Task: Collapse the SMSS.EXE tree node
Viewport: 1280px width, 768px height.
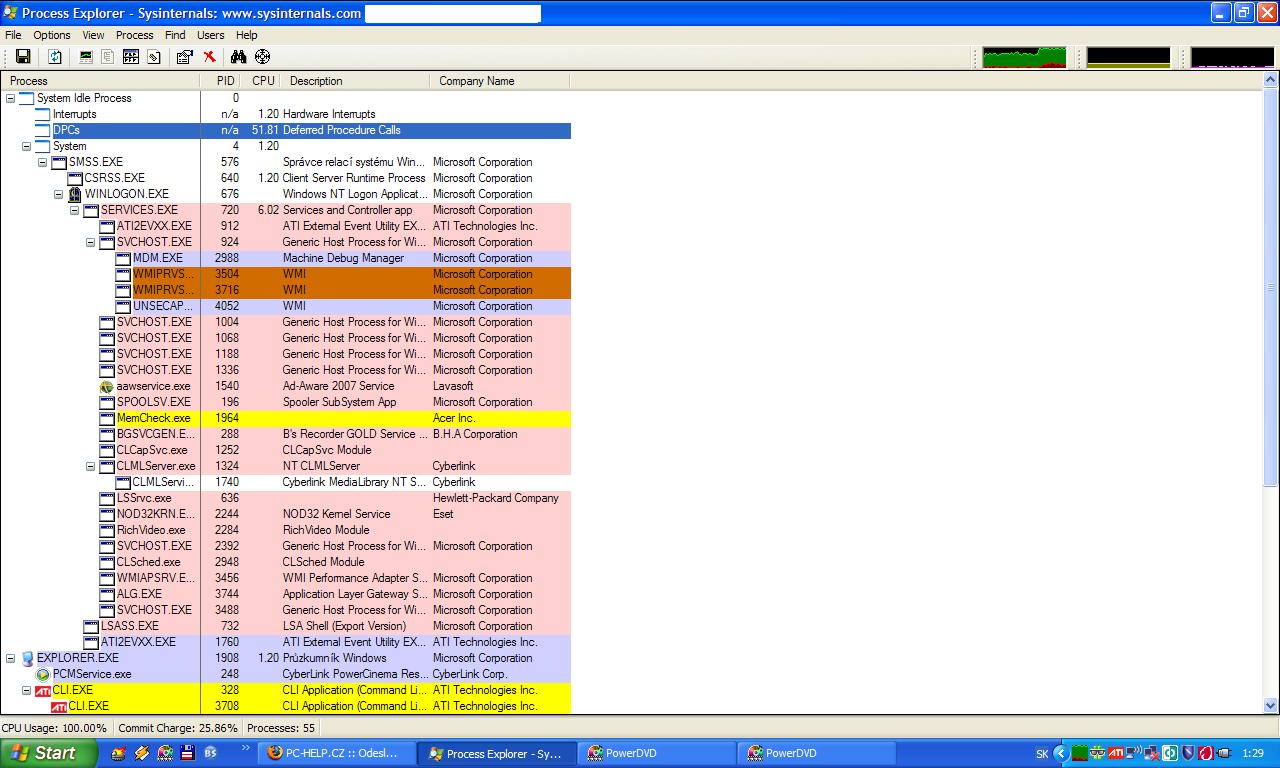Action: click(x=43, y=162)
